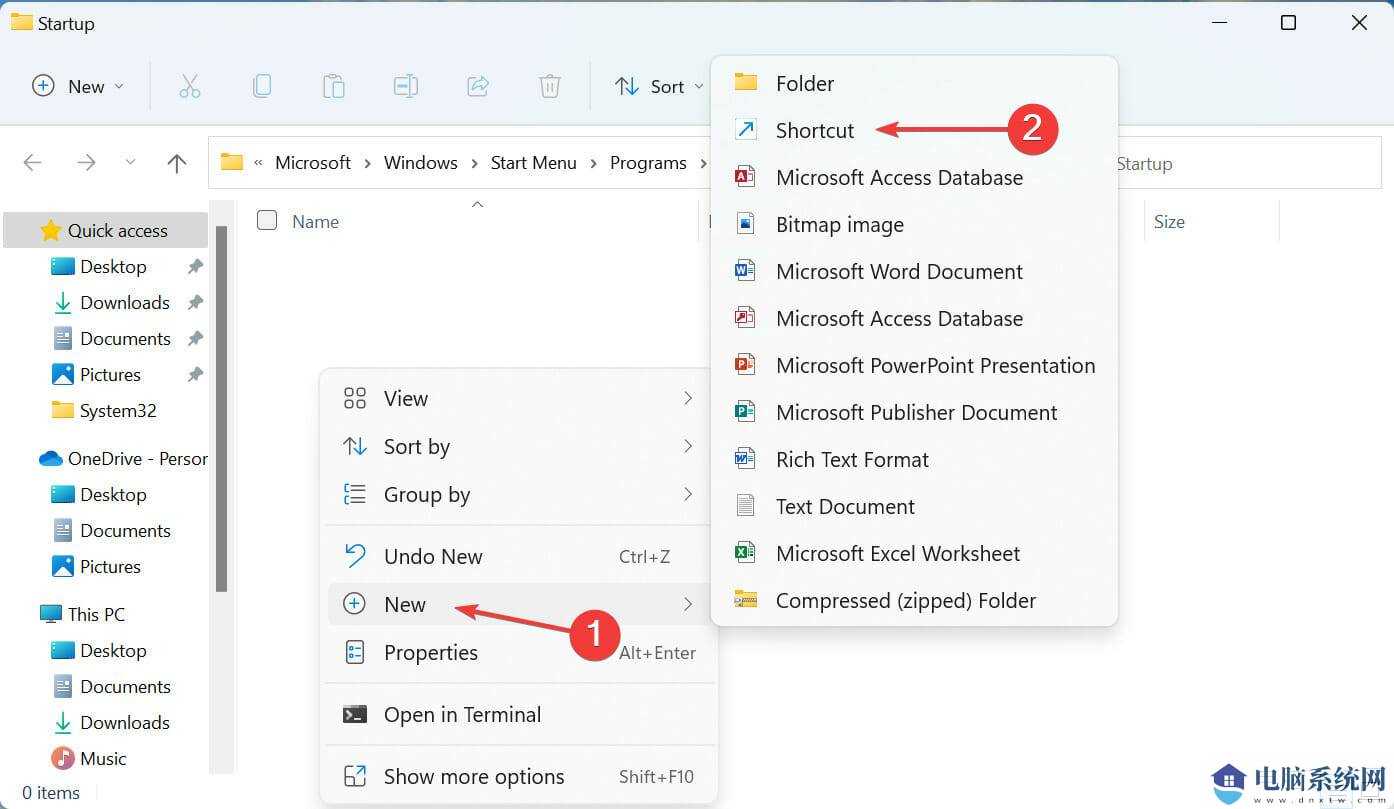Click Microsoft in the address breadcrumb
This screenshot has height=809, width=1394.
tap(313, 163)
